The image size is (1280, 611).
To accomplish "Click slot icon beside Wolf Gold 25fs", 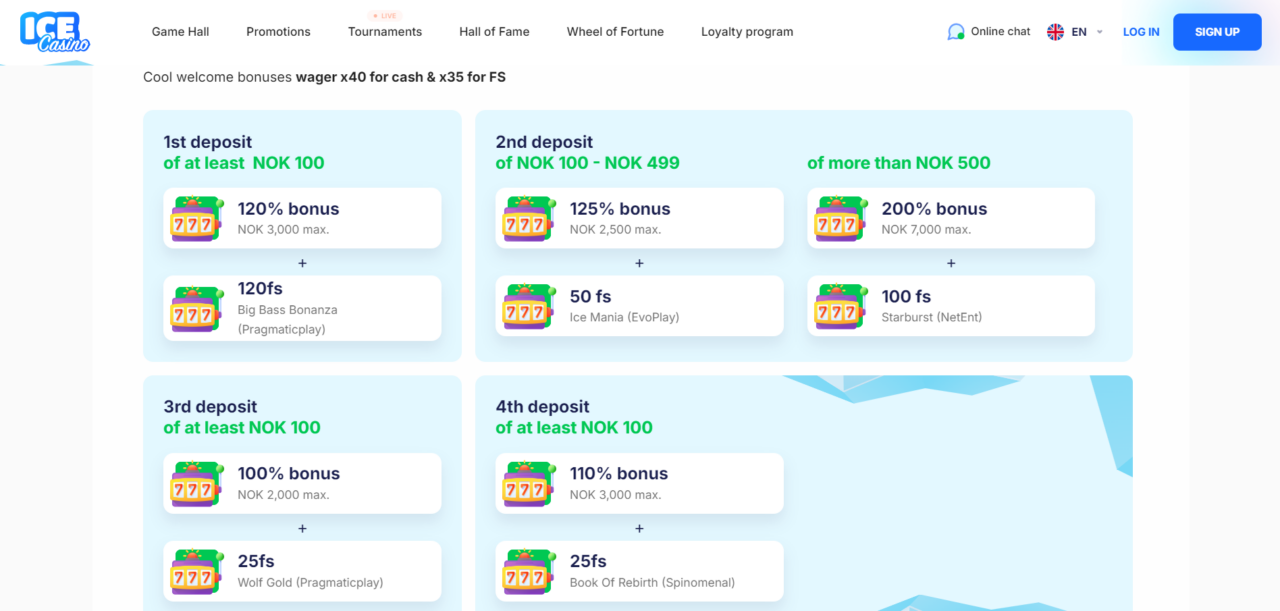I will 197,572.
